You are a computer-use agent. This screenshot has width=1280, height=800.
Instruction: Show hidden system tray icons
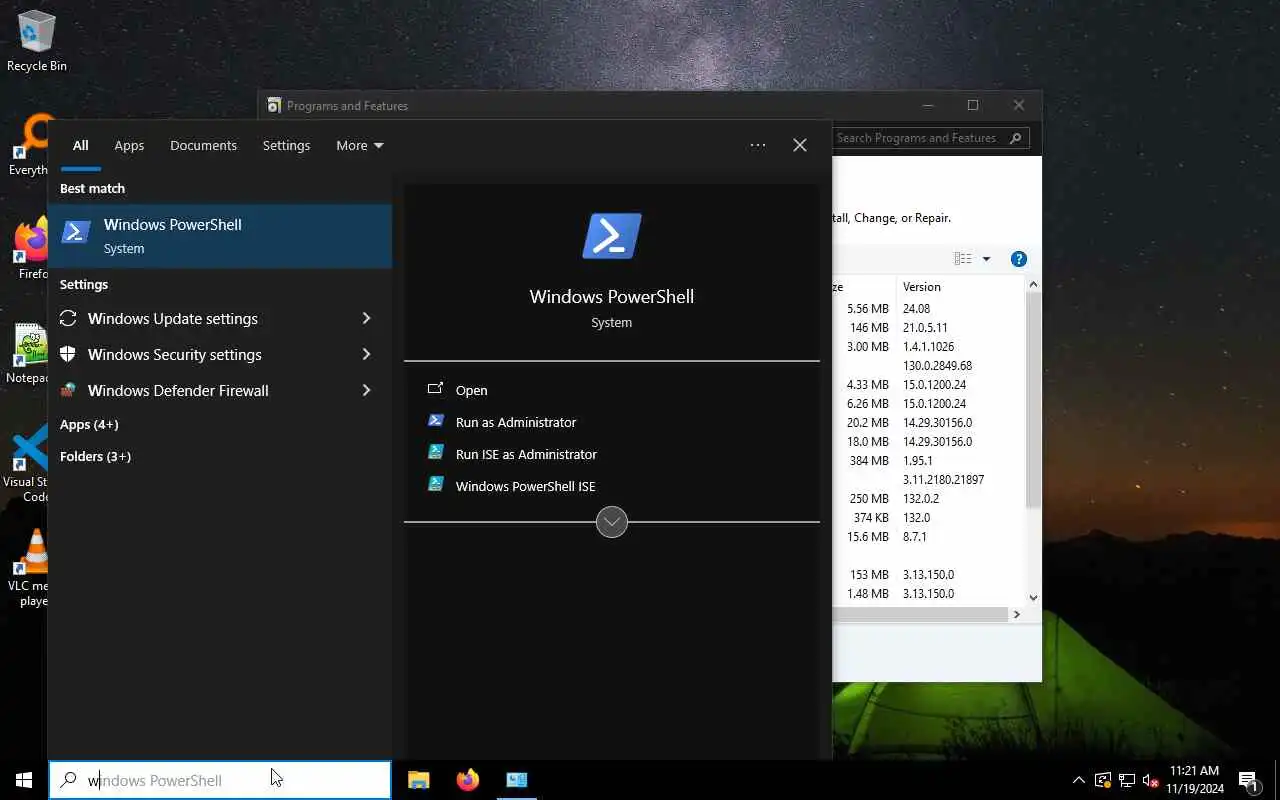(x=1078, y=780)
